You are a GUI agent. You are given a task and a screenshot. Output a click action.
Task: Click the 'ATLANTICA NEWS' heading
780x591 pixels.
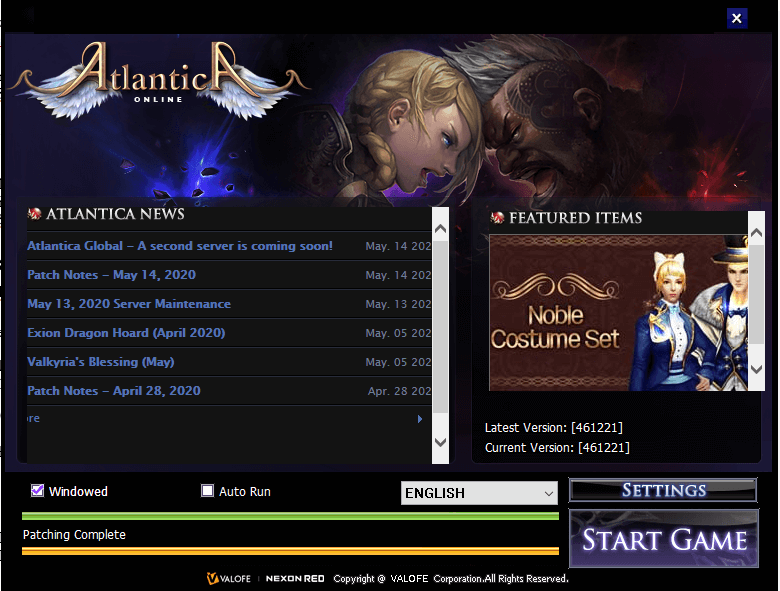click(115, 214)
